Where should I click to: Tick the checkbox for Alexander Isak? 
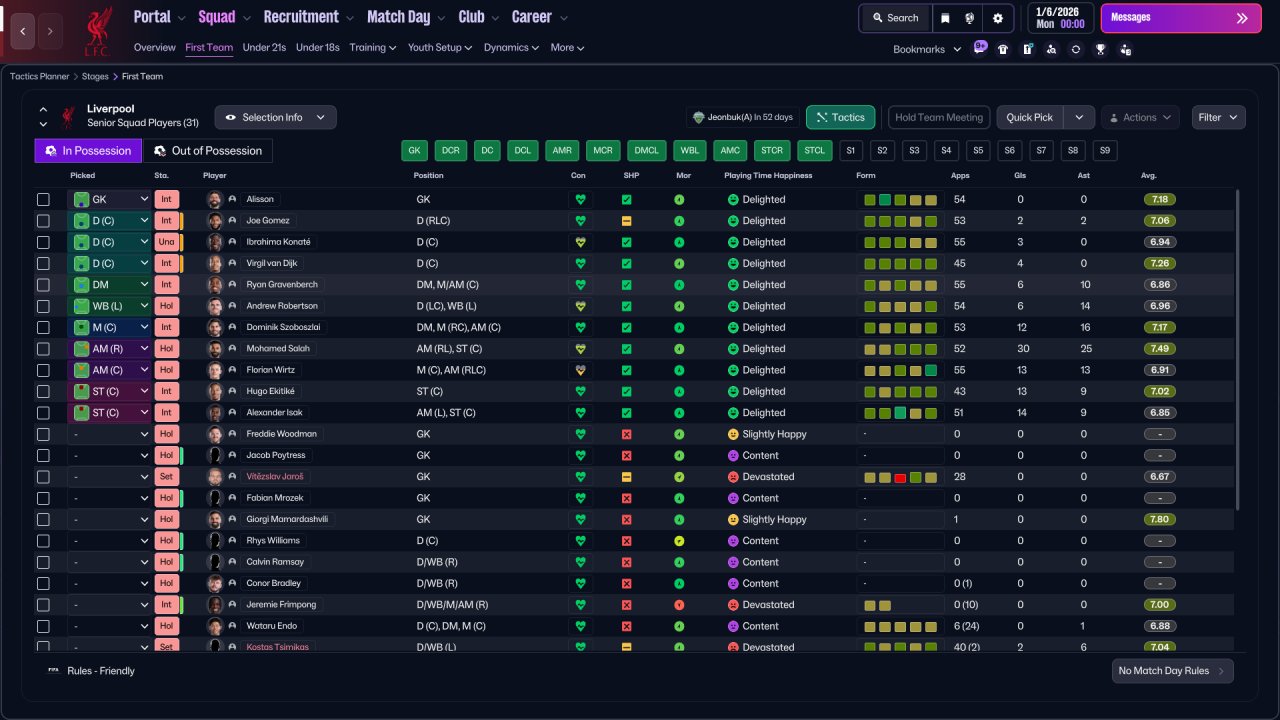click(x=43, y=413)
